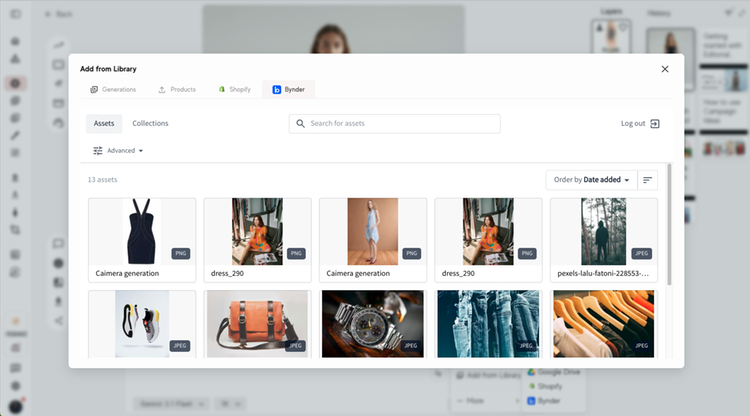The image size is (750, 416).
Task: Click the Products upload icon
Action: click(x=162, y=89)
